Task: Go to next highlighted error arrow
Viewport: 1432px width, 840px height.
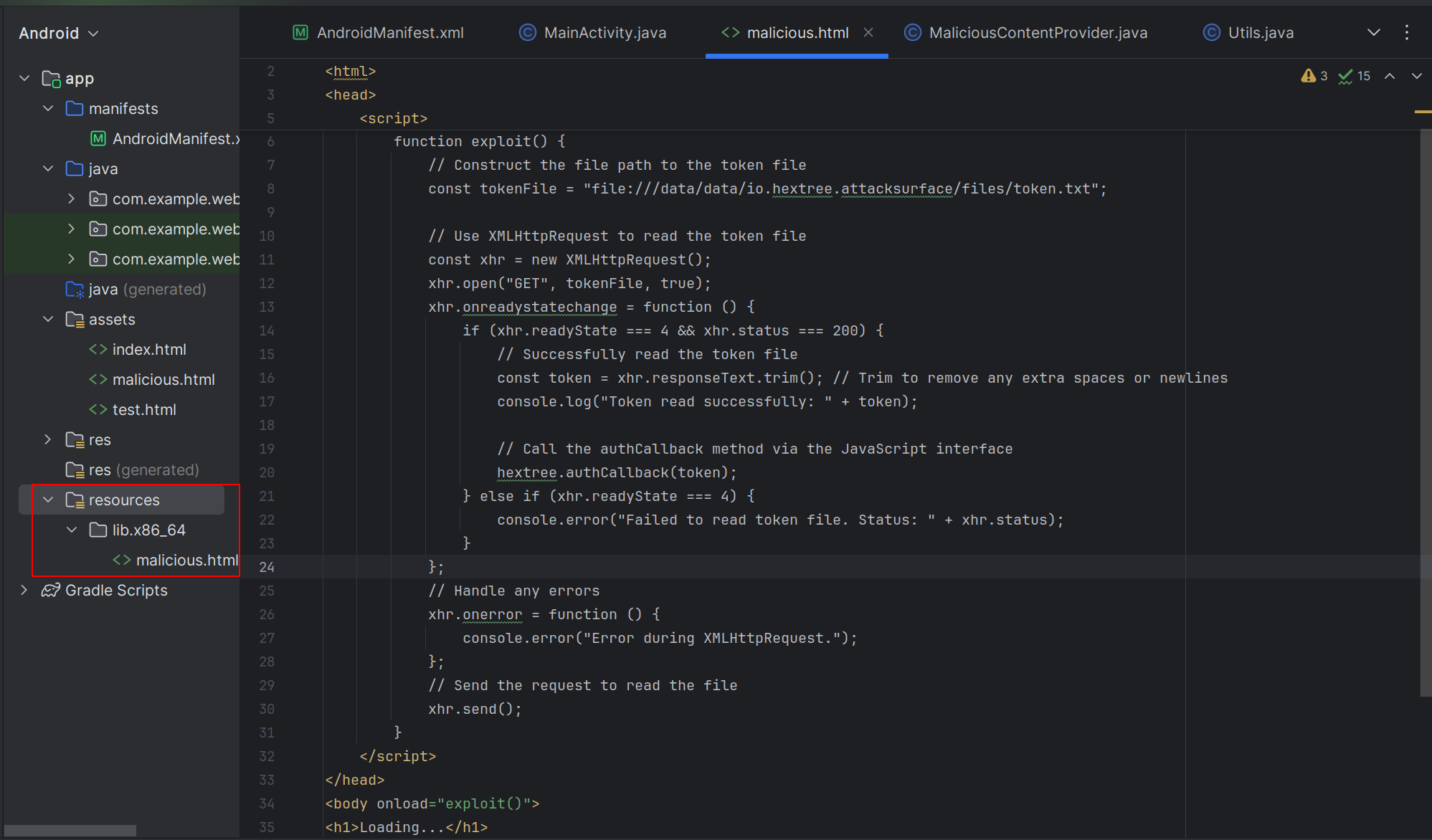Action: click(1417, 76)
